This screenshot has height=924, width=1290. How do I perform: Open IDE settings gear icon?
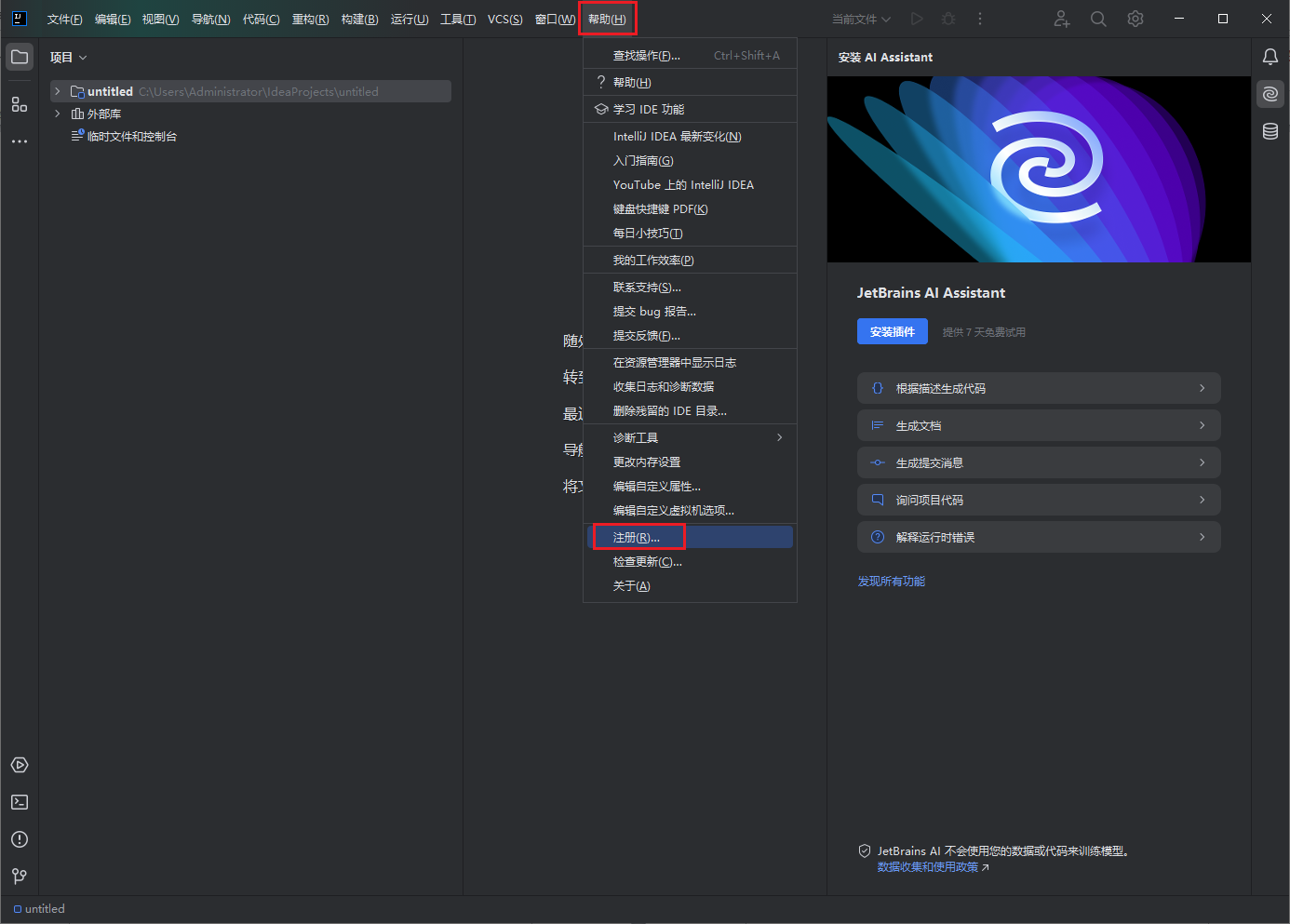coord(1135,19)
